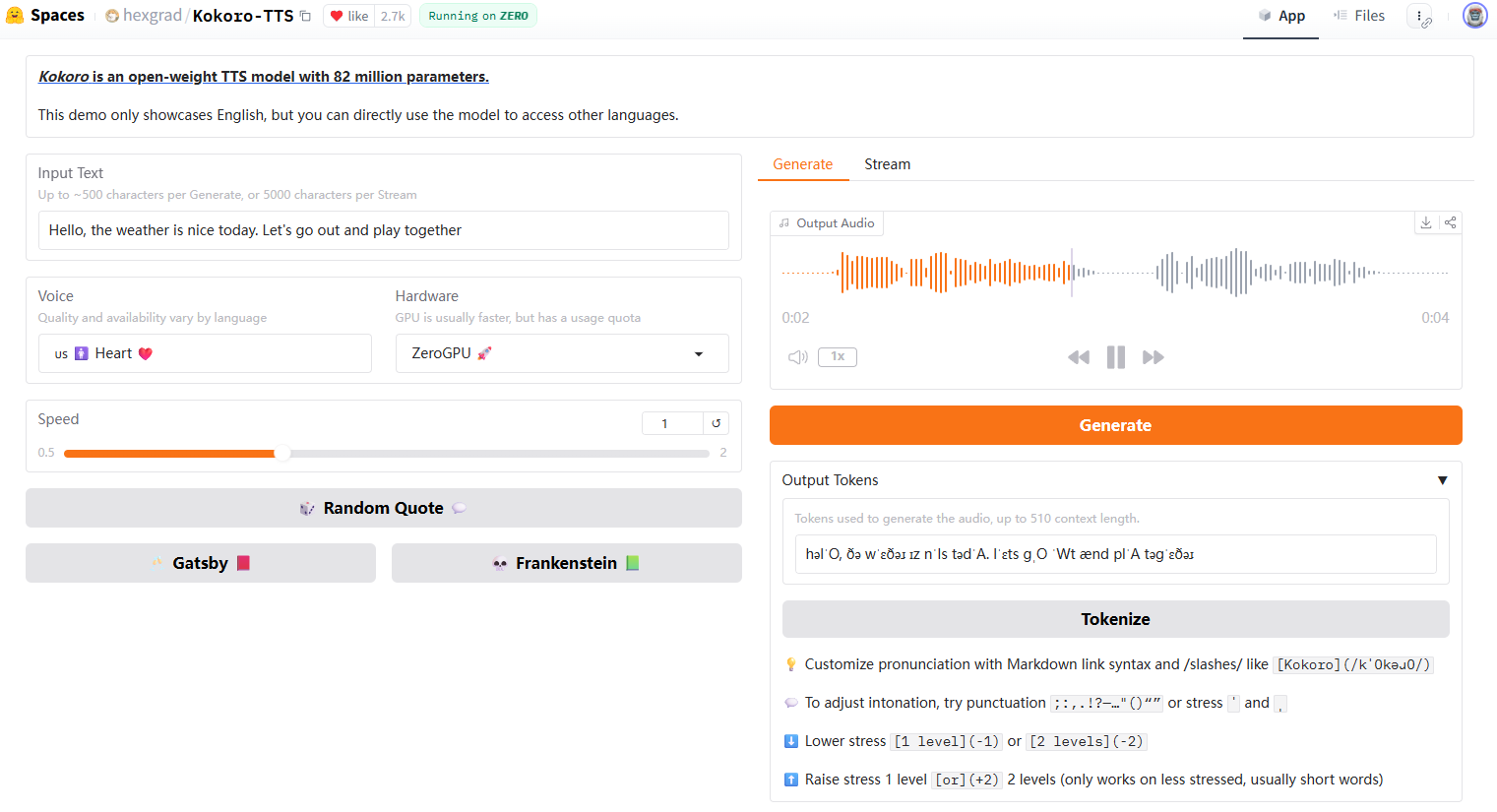
Task: Mute the audio volume speaker icon
Action: click(797, 357)
